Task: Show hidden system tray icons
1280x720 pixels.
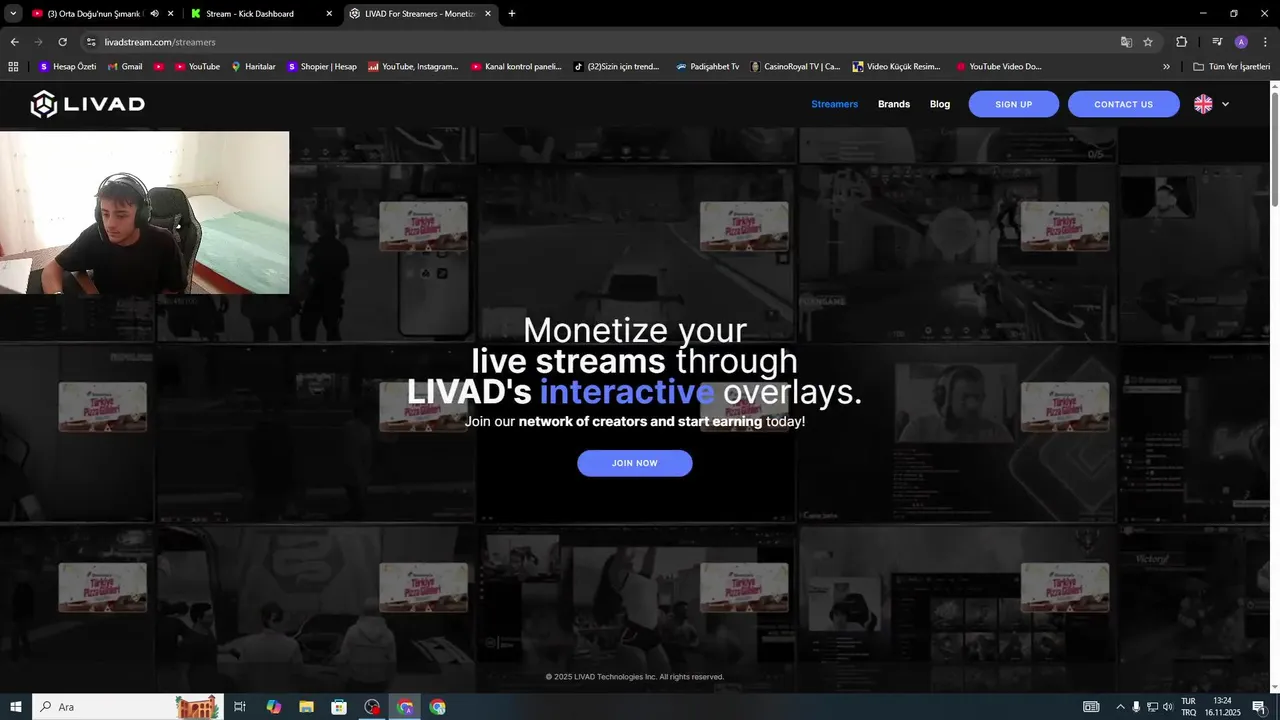Action: point(1120,707)
